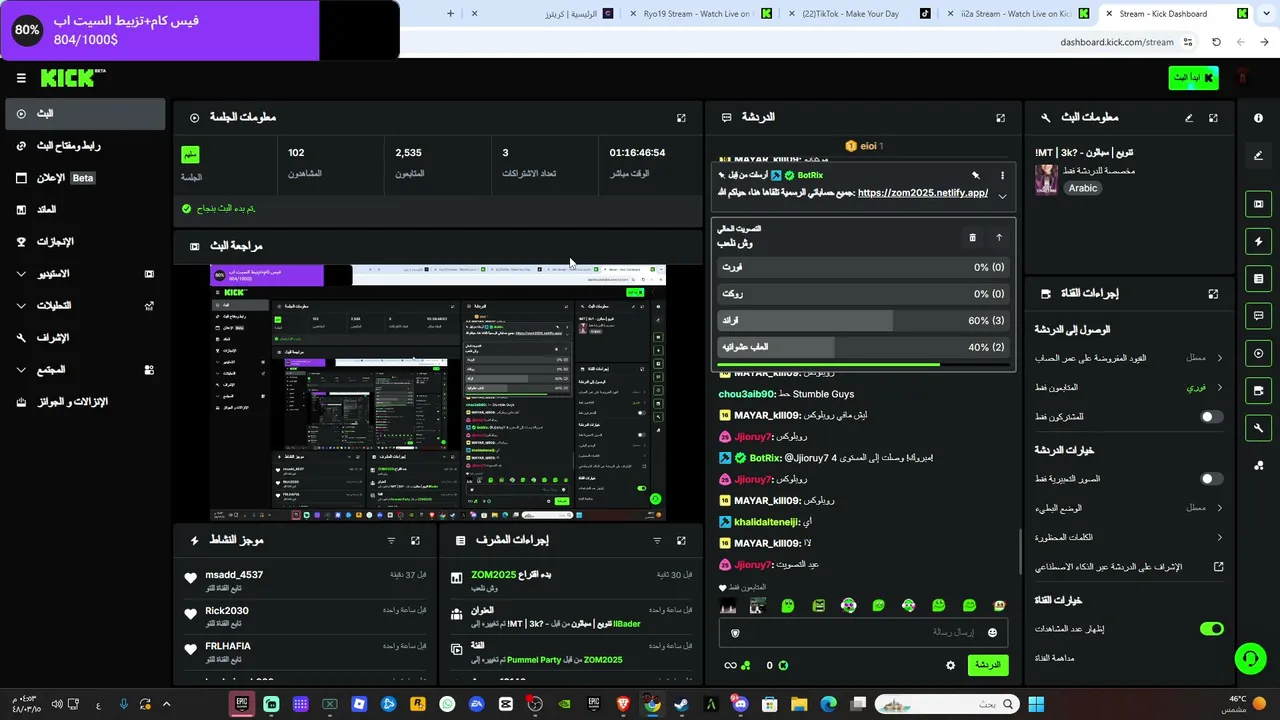The height and width of the screenshot is (720, 1280).
Task: Toggle the chat bubble panel icon in right rail
Action: click(x=1258, y=316)
